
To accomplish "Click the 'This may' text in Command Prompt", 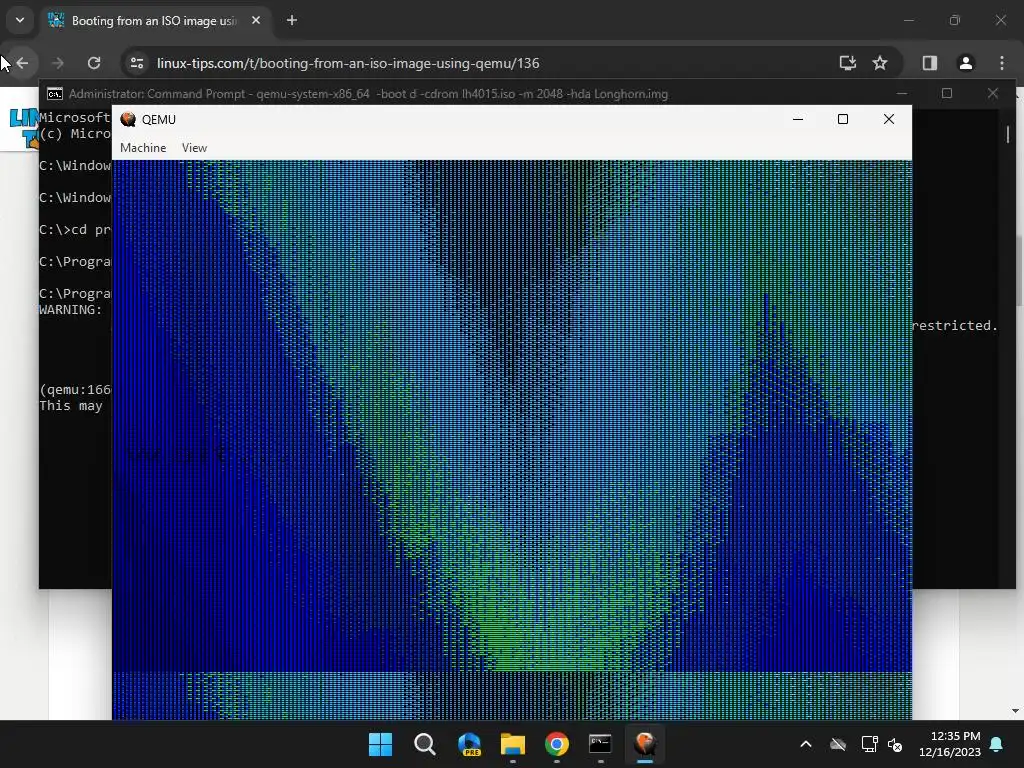I will 71,406.
